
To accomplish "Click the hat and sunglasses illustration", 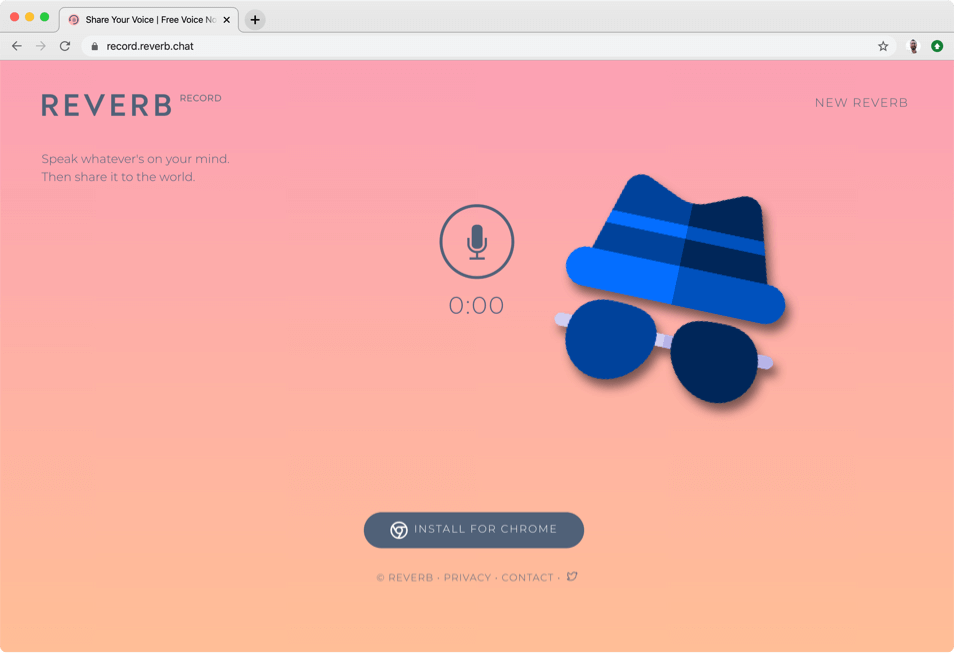I will pyautogui.click(x=670, y=288).
